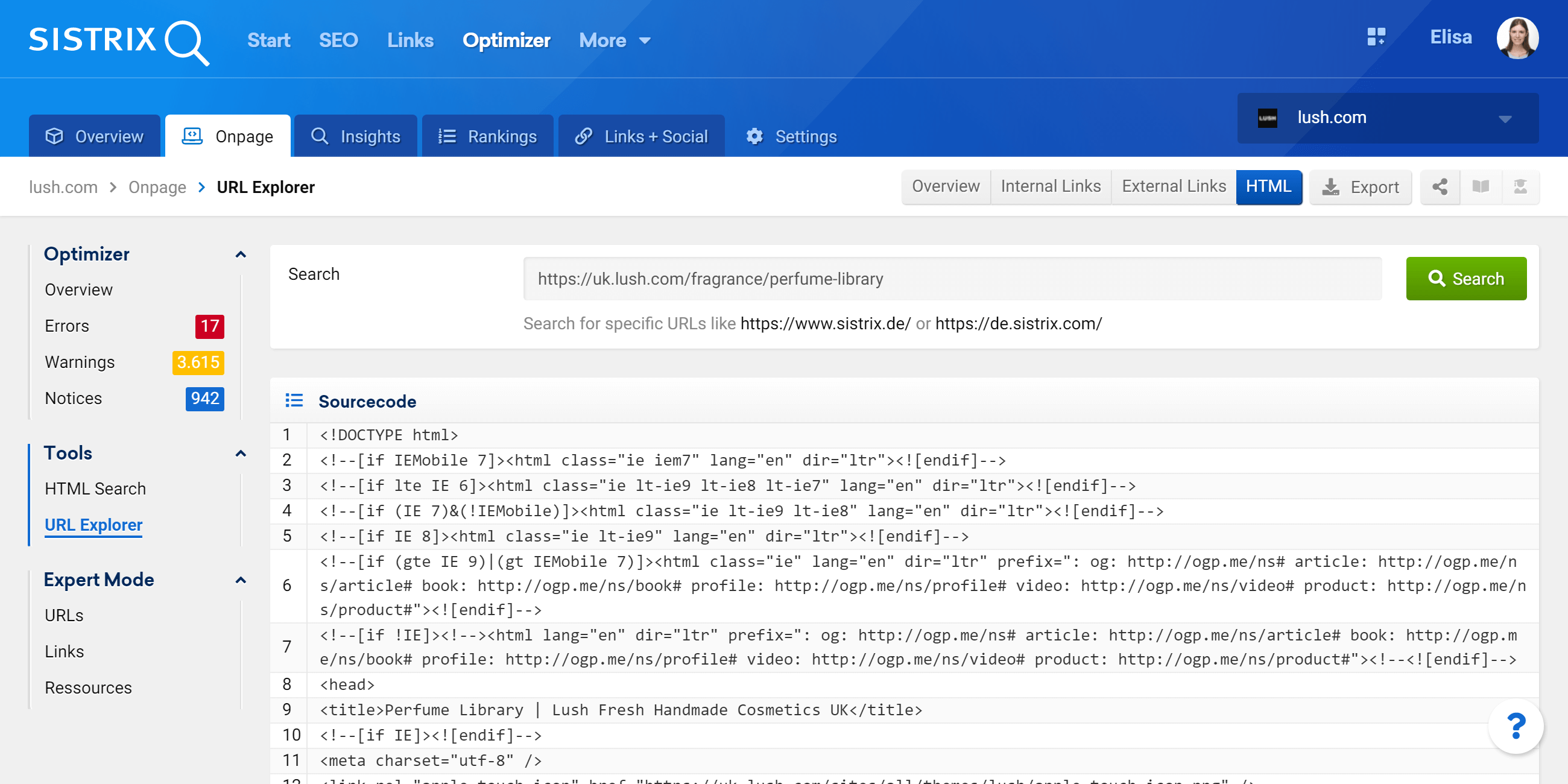Open Ressources under Expert Mode
Viewport: 1568px width, 784px height.
tap(88, 688)
